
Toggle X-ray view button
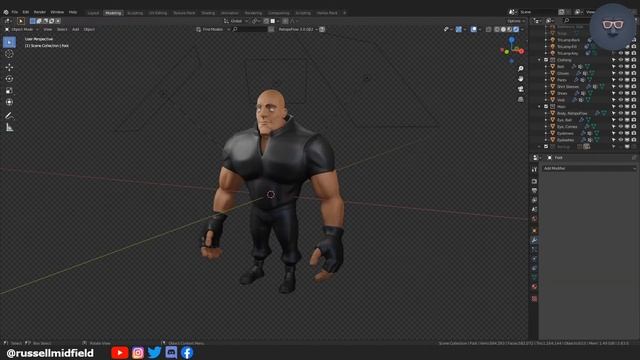tap(489, 29)
